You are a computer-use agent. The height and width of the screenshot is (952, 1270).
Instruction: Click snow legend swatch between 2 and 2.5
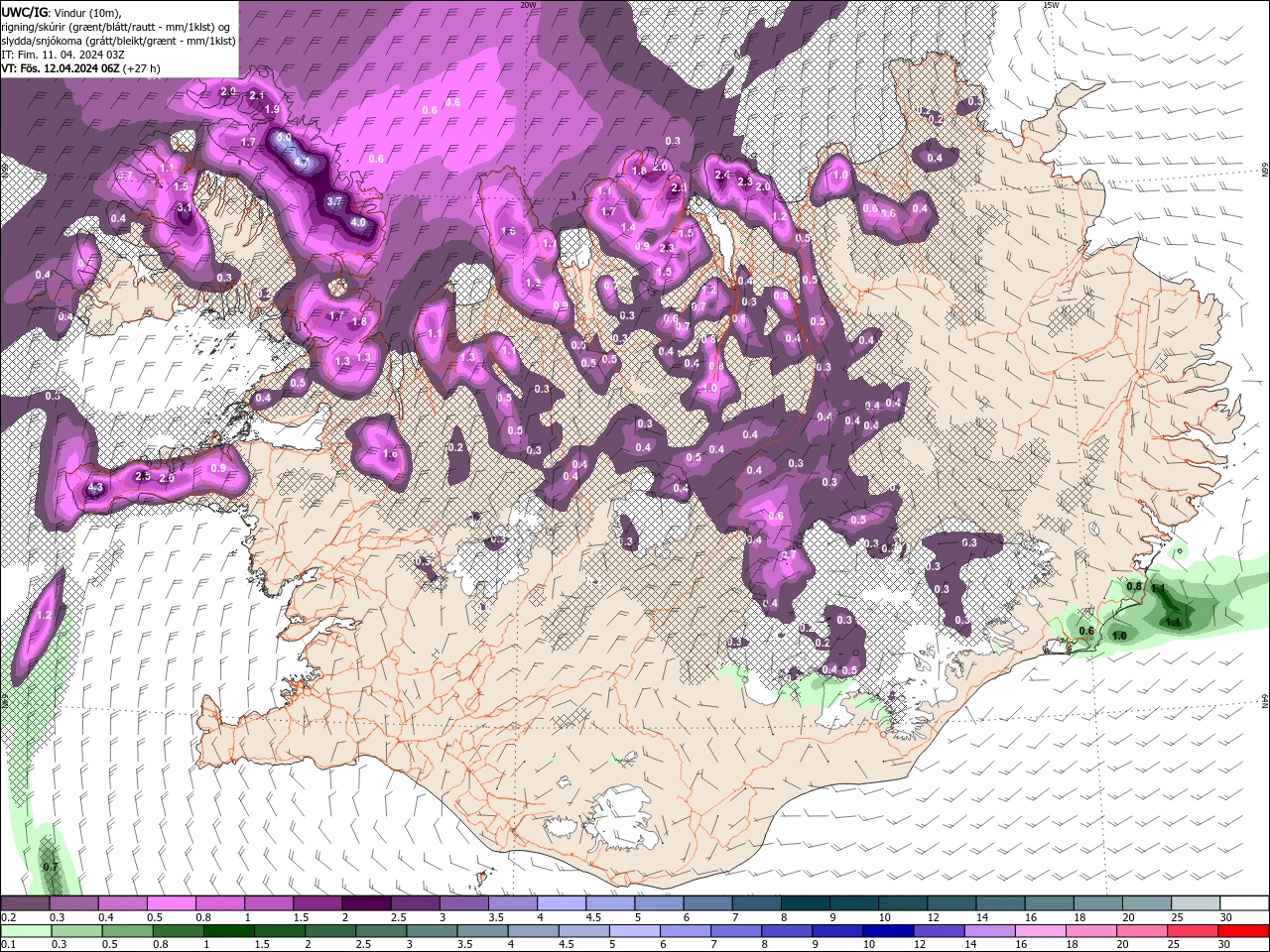point(366,903)
